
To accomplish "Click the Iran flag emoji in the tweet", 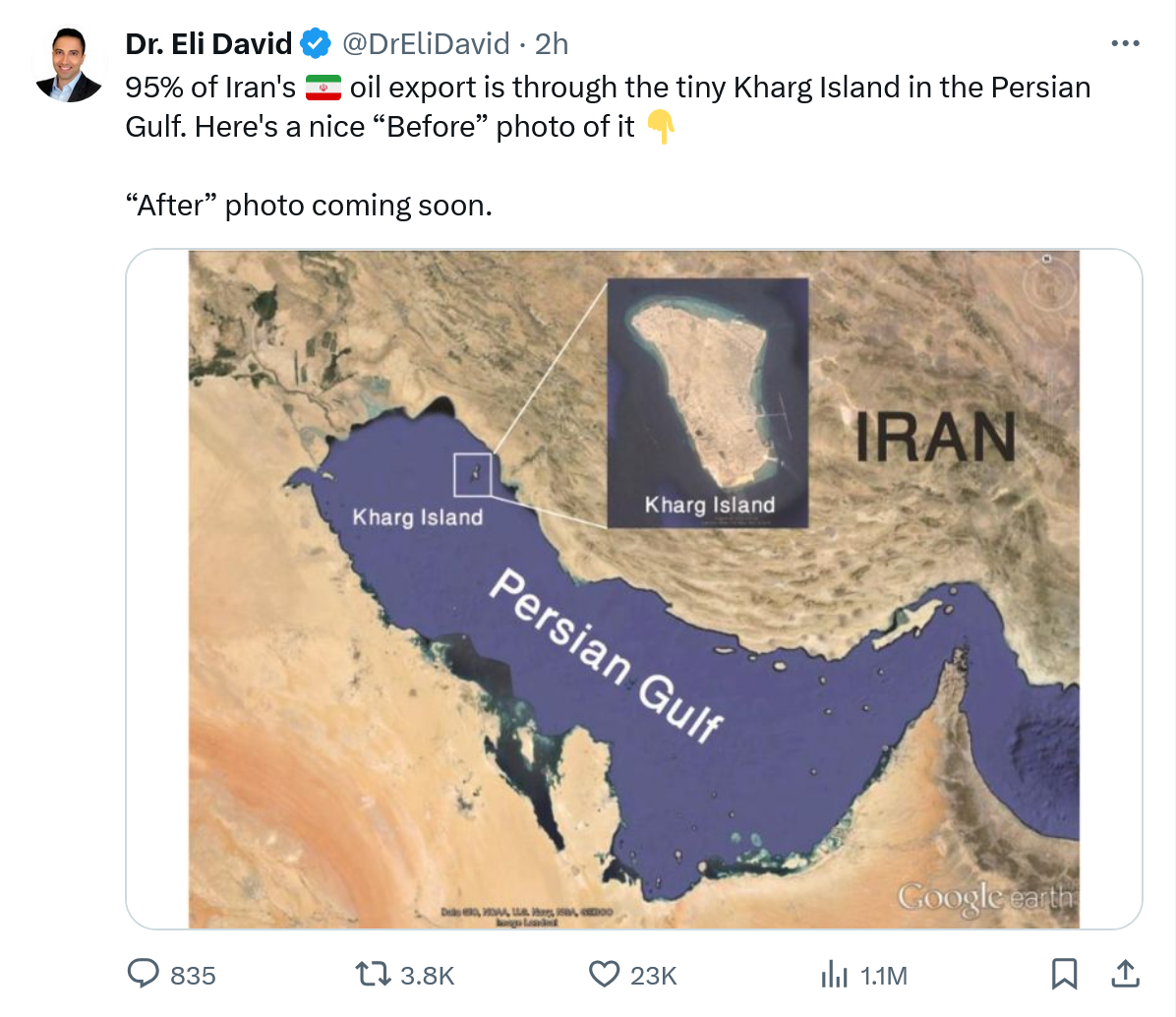I will (x=323, y=88).
